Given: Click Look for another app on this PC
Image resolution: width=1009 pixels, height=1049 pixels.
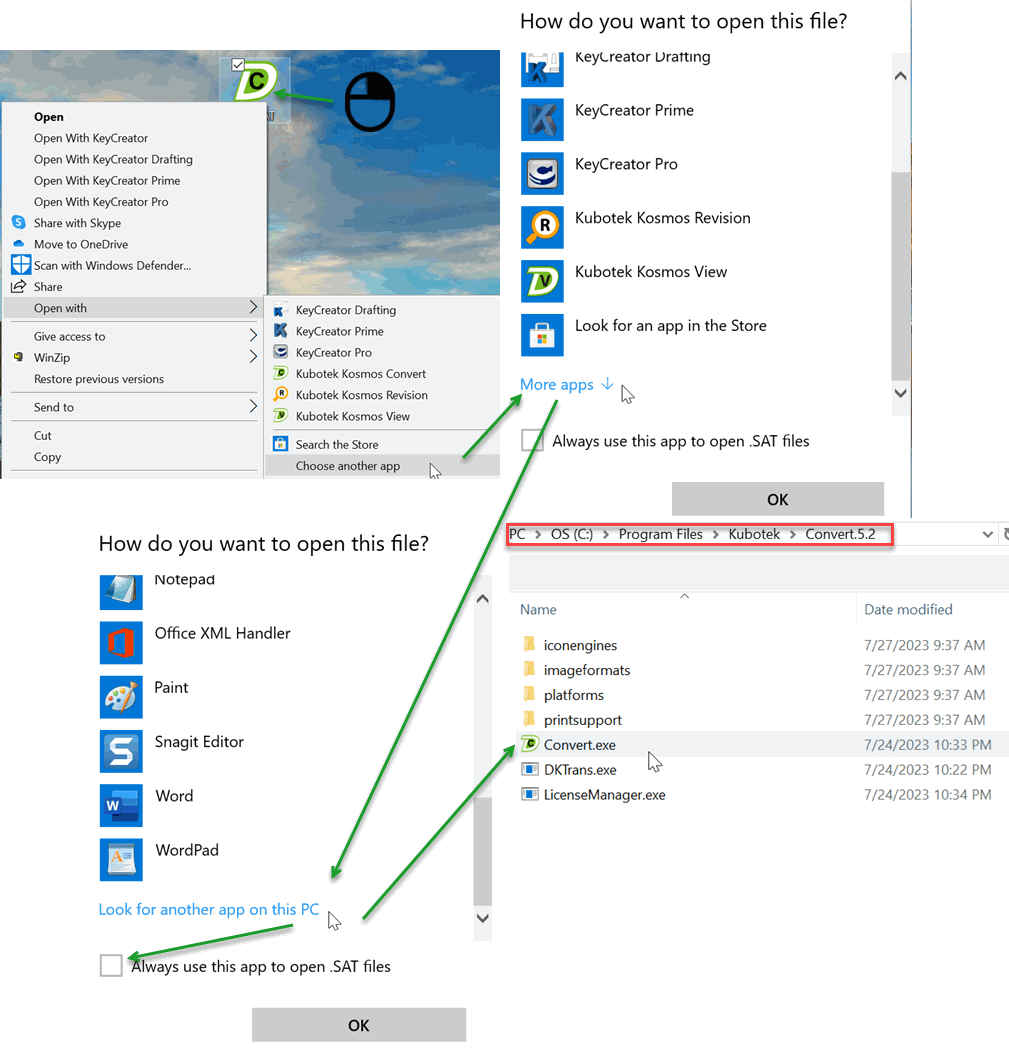Looking at the screenshot, I should pyautogui.click(x=208, y=909).
